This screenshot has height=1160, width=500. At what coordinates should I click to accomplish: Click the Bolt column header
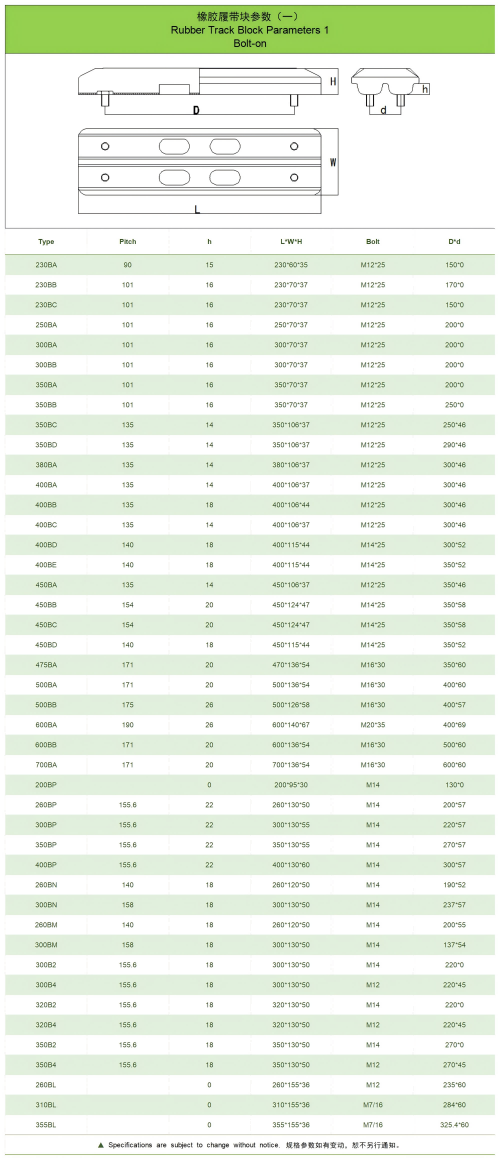pyautogui.click(x=373, y=242)
